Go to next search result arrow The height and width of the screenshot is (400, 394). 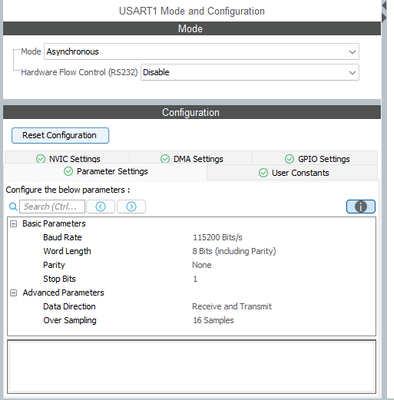tap(131, 207)
